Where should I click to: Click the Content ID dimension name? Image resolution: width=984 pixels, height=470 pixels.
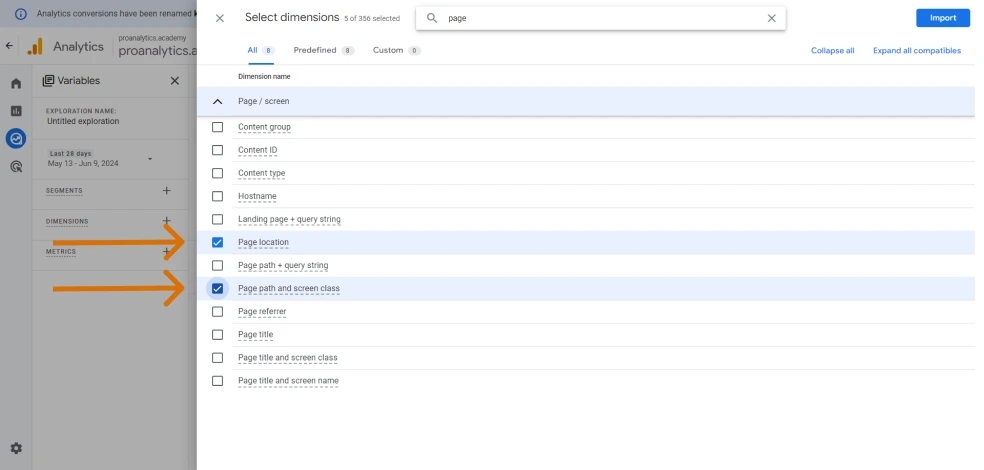click(x=257, y=150)
